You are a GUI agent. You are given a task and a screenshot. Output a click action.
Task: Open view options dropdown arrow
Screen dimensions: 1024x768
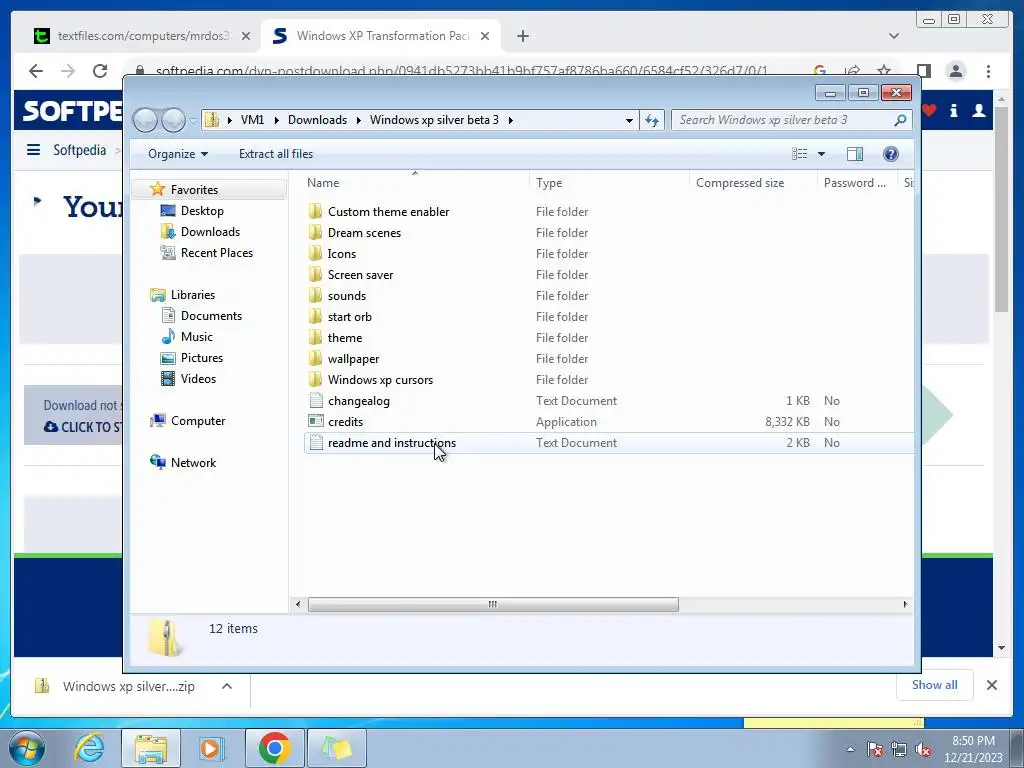coord(821,154)
